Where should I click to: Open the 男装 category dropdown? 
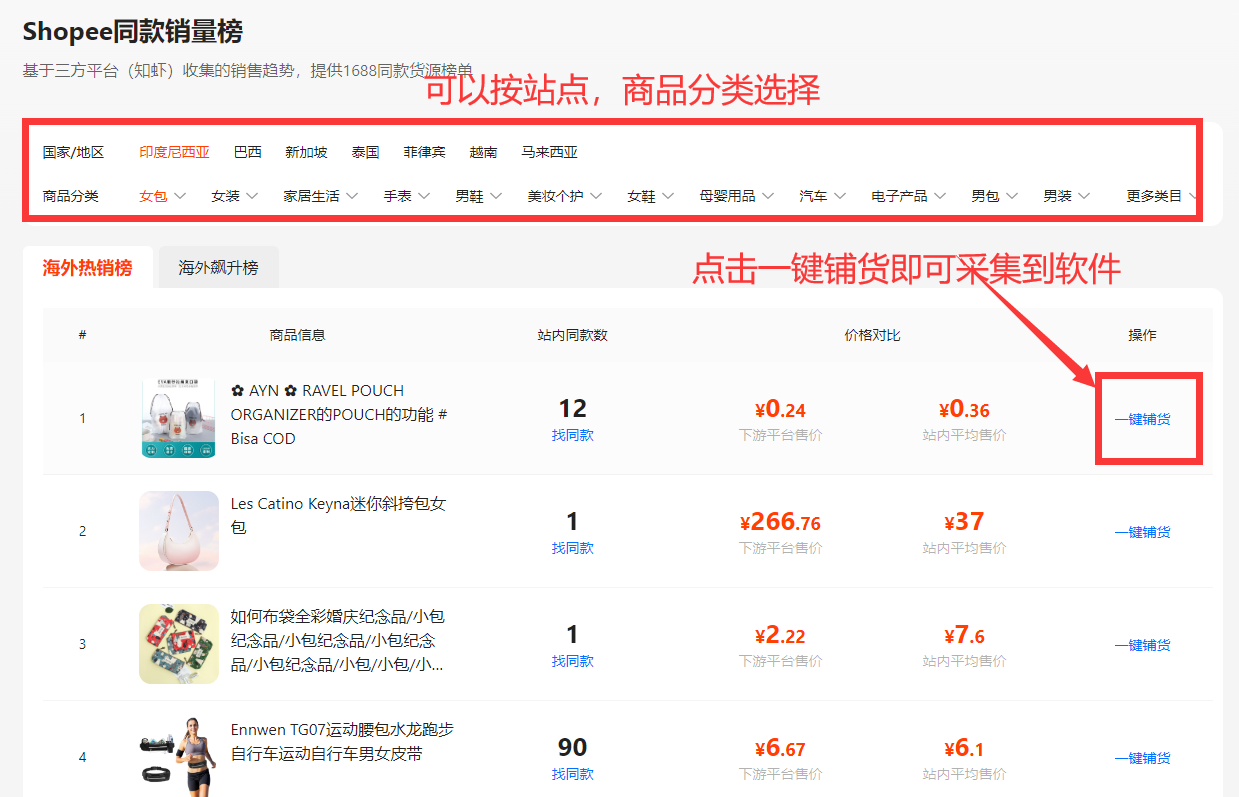click(x=1067, y=196)
